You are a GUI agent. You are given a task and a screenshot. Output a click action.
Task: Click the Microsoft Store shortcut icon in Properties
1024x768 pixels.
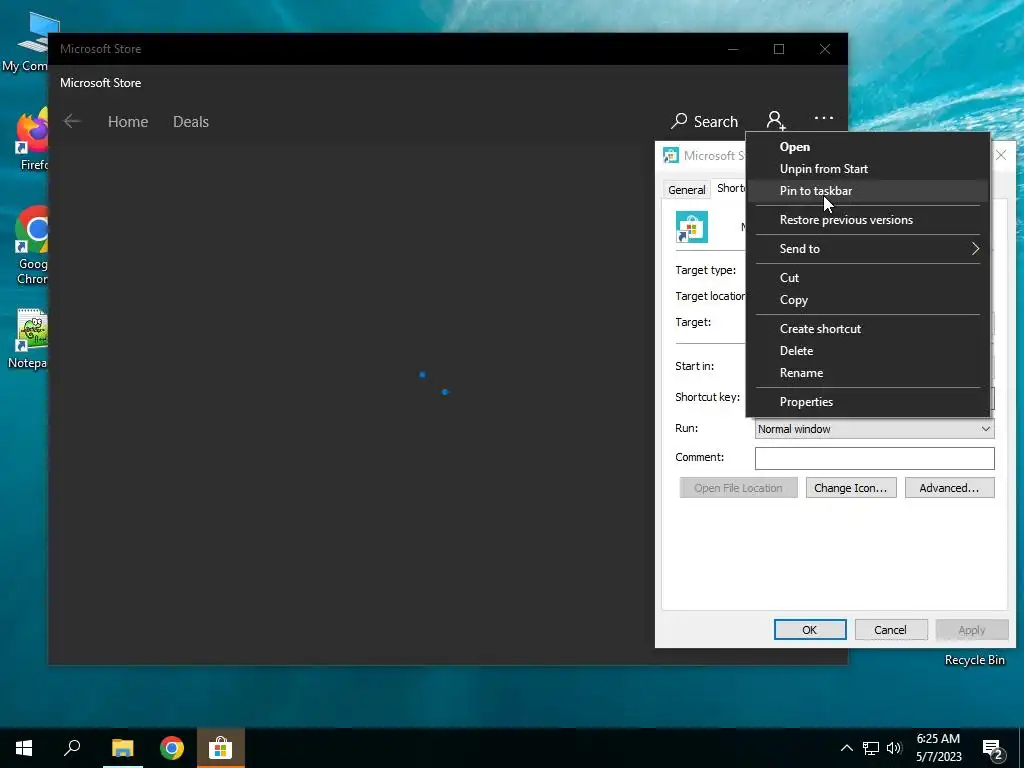(x=692, y=227)
